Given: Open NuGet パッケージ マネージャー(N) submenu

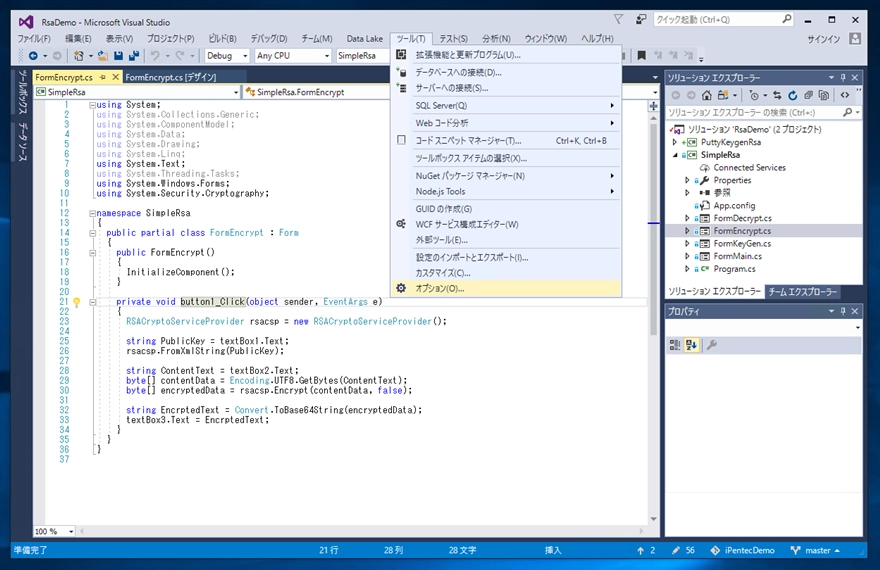Looking at the screenshot, I should click(506, 176).
